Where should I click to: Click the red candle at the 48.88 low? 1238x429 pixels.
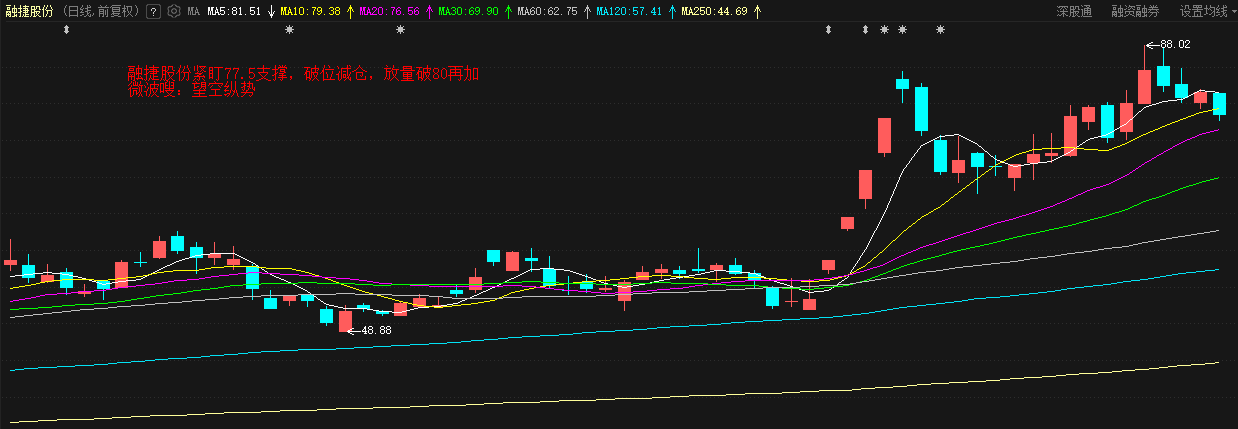pyautogui.click(x=346, y=320)
